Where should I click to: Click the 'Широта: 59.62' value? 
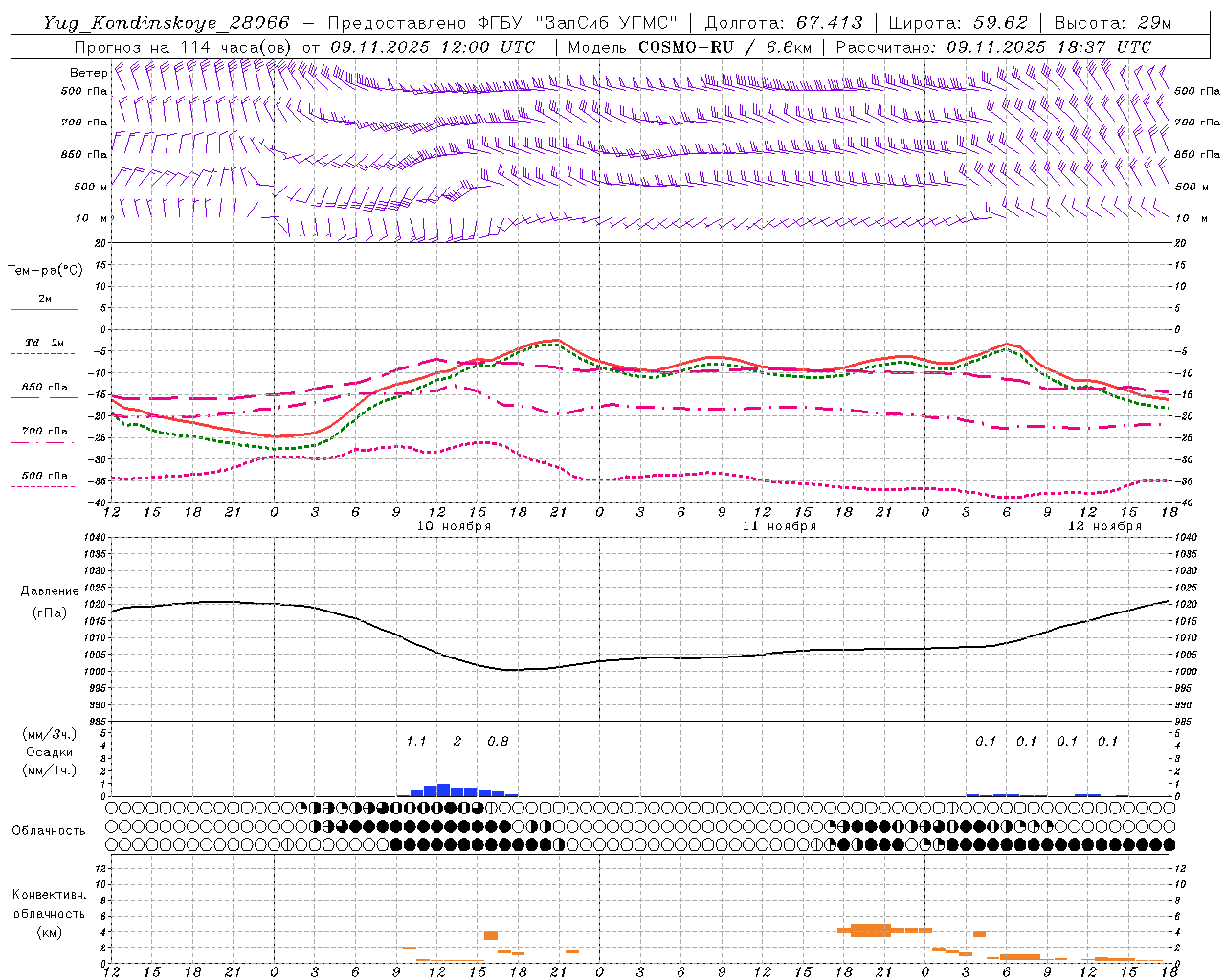tap(958, 23)
